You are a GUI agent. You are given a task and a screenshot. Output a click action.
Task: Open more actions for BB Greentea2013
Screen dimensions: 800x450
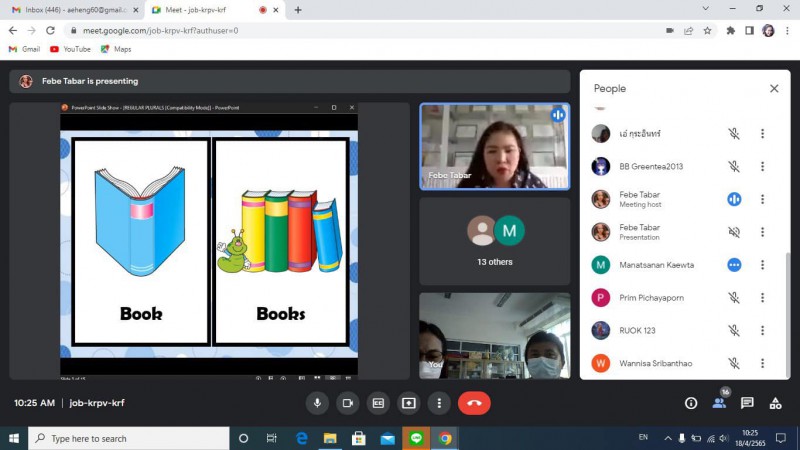(762, 167)
